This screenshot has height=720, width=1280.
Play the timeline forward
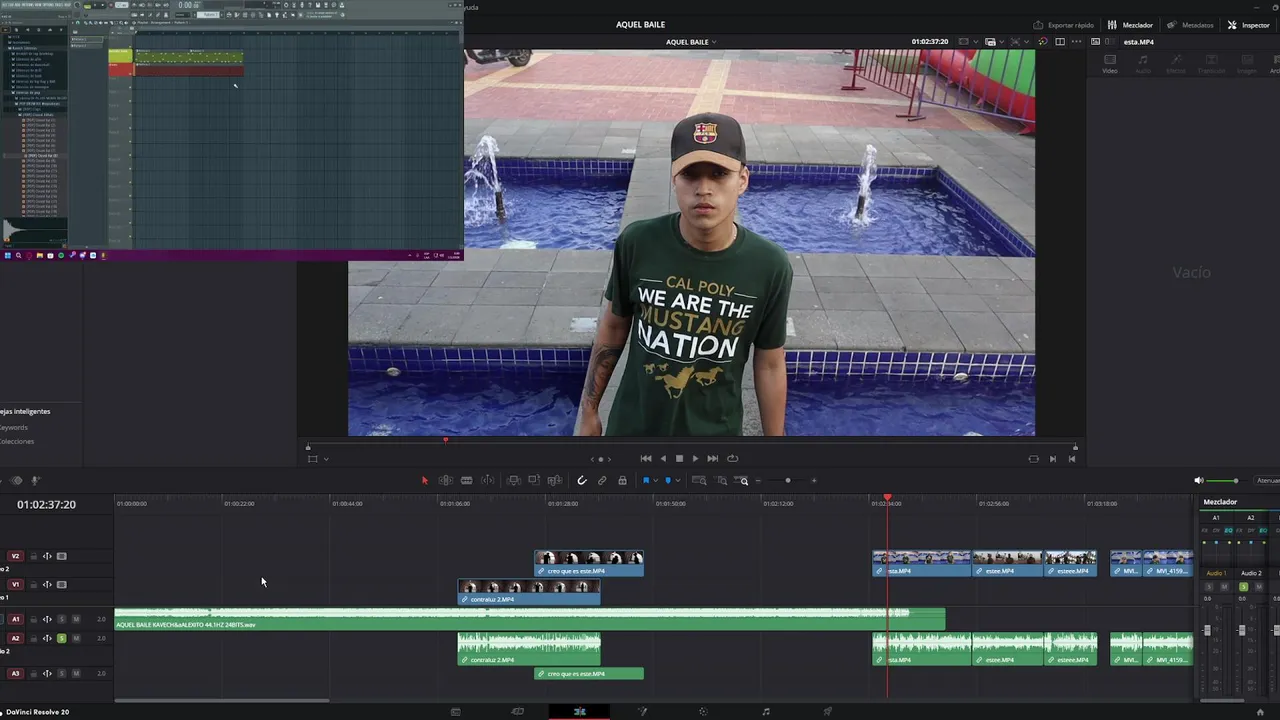[695, 459]
